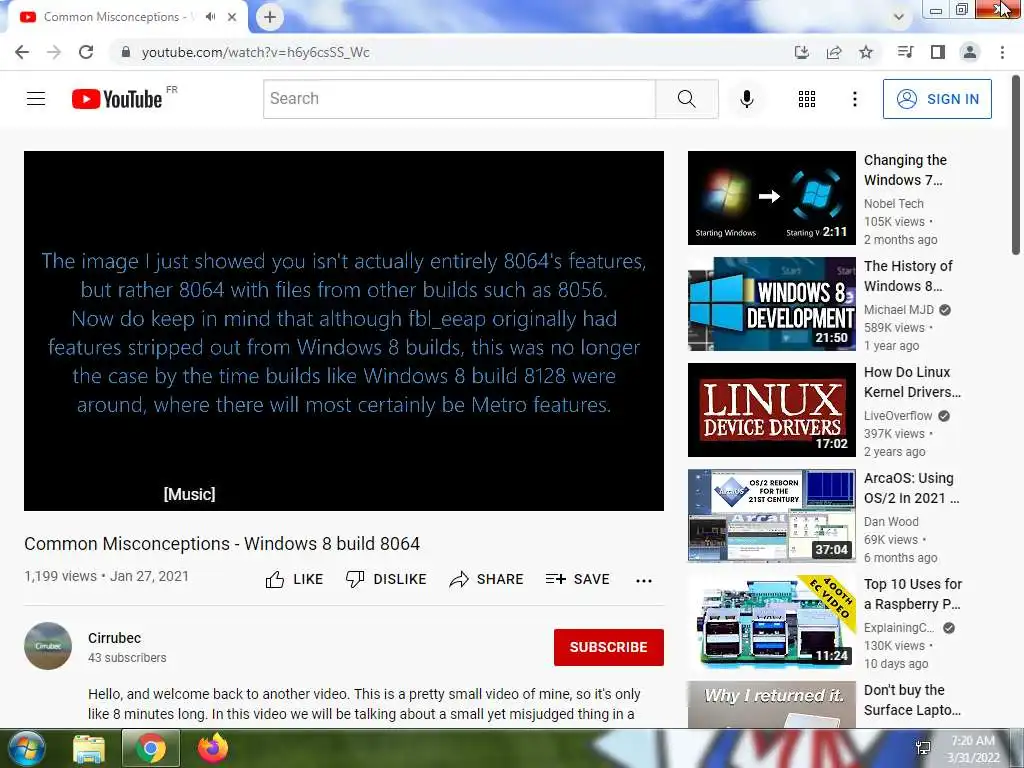Open the YouTube apps grid

807,99
